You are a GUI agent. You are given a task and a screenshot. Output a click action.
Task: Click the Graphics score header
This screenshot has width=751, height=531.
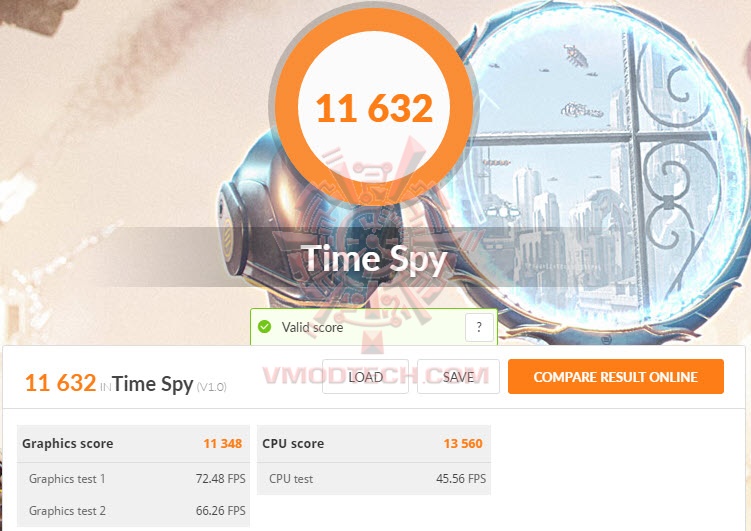[x=68, y=443]
